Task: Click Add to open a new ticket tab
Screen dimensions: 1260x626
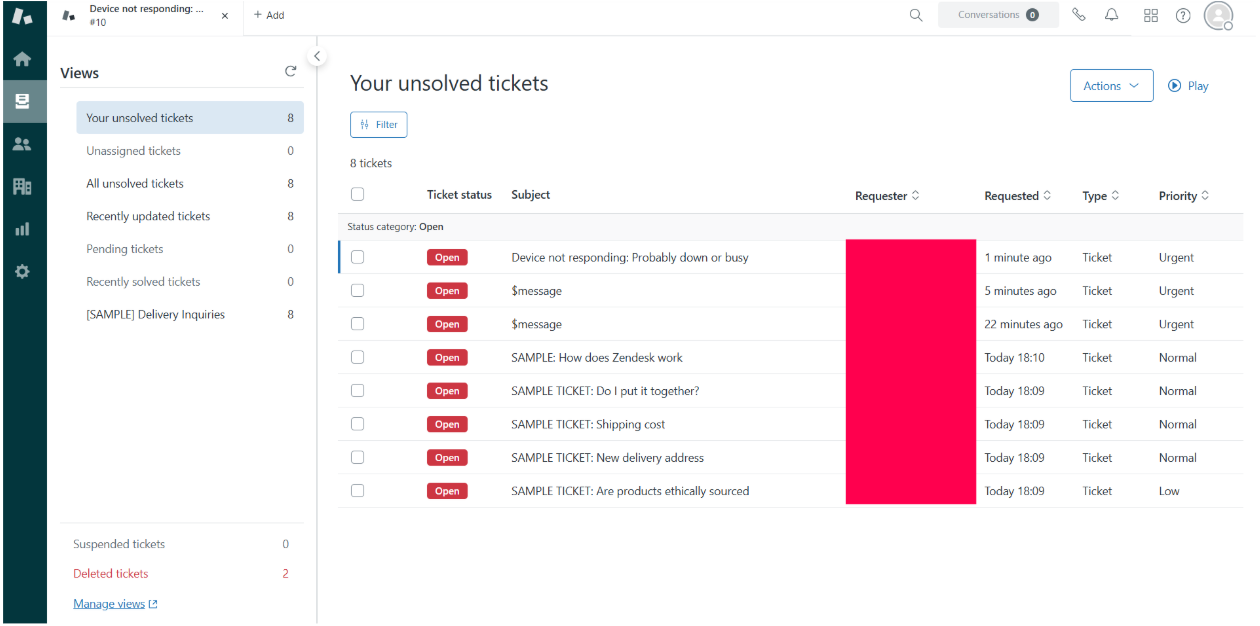Action: (x=268, y=15)
